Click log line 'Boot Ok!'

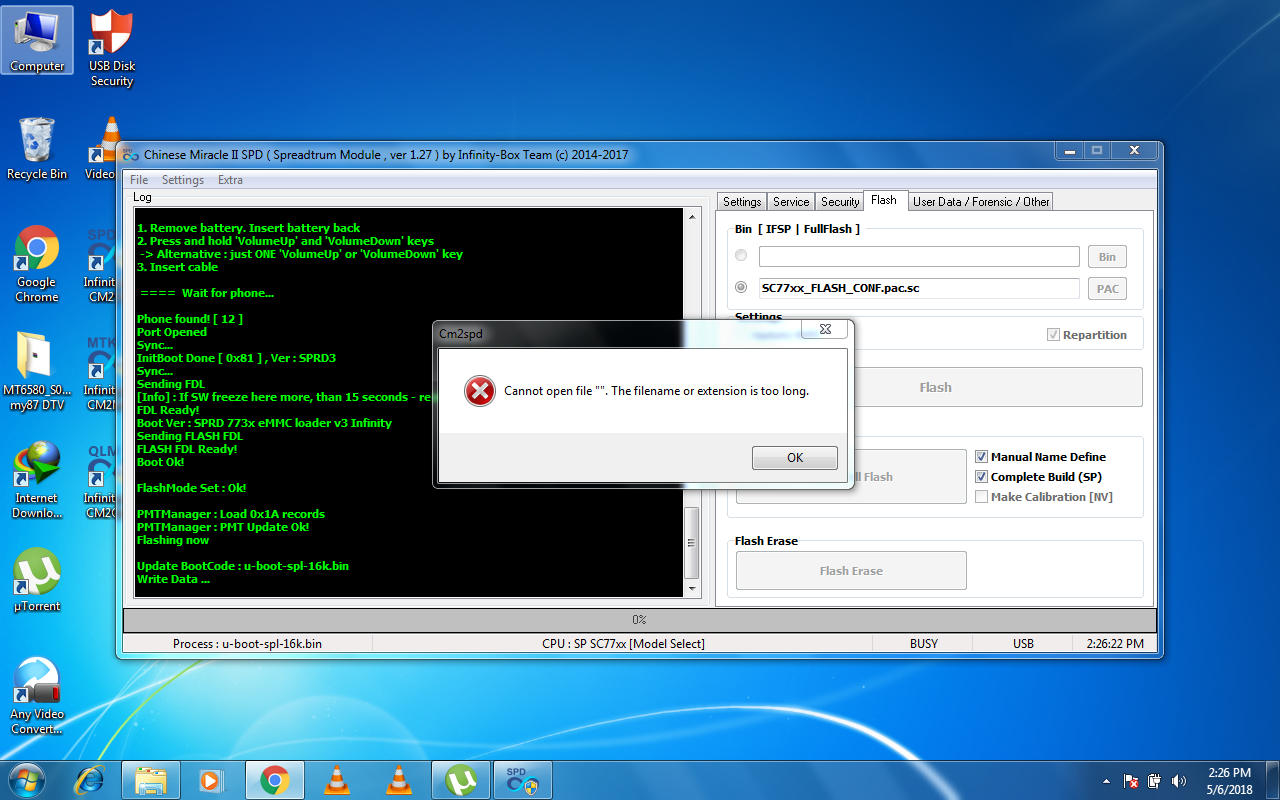point(161,462)
